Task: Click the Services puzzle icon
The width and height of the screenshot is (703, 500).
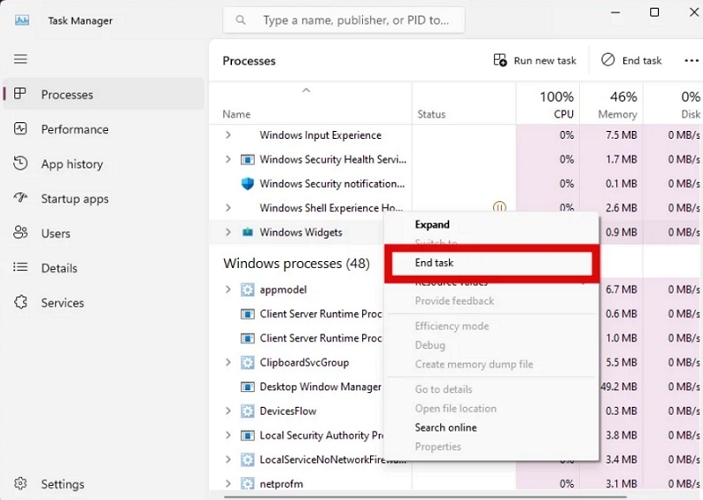Action: (20, 302)
